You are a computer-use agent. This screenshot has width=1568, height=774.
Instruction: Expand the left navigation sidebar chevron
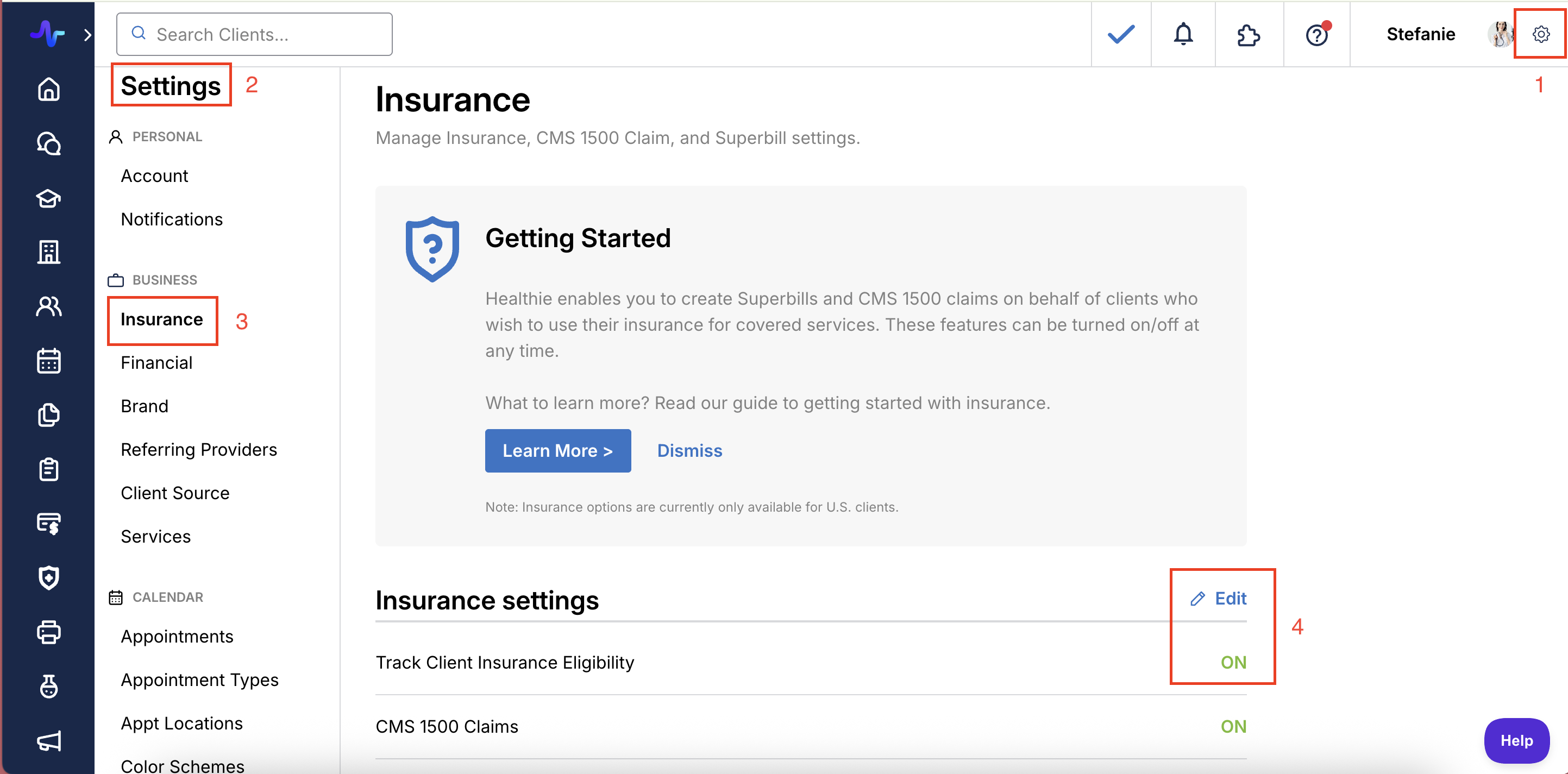(87, 35)
